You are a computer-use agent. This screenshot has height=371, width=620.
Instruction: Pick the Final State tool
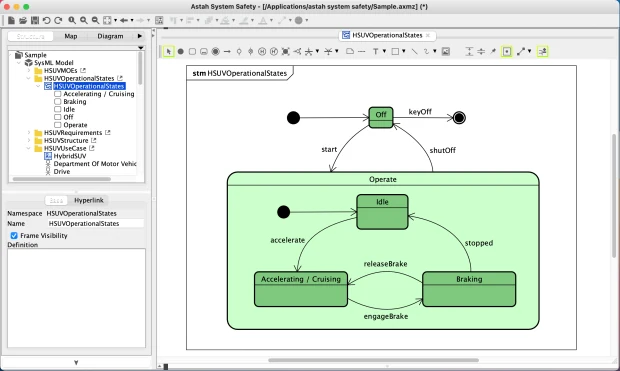coord(215,51)
